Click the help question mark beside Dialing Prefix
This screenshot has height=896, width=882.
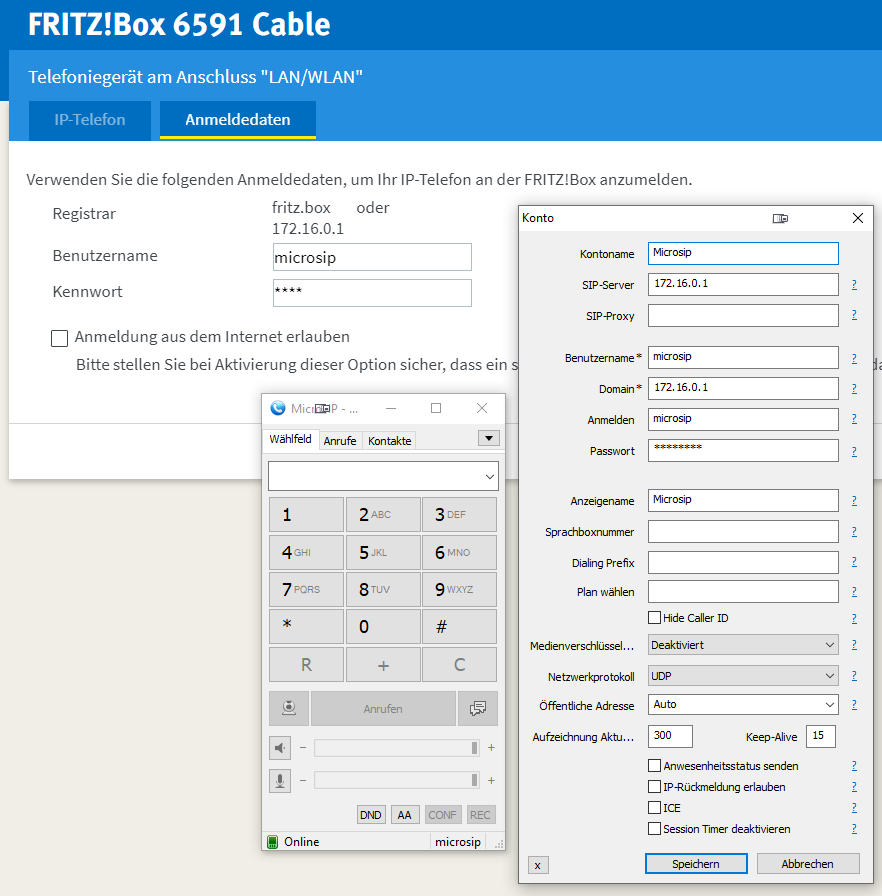(x=854, y=562)
